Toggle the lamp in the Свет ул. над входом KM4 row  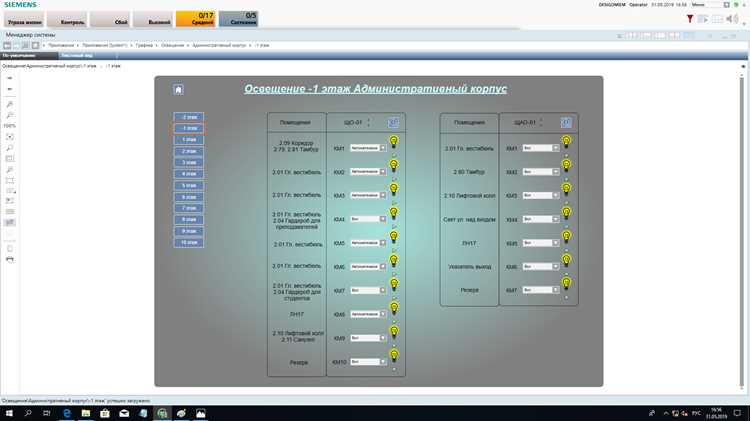(x=566, y=213)
